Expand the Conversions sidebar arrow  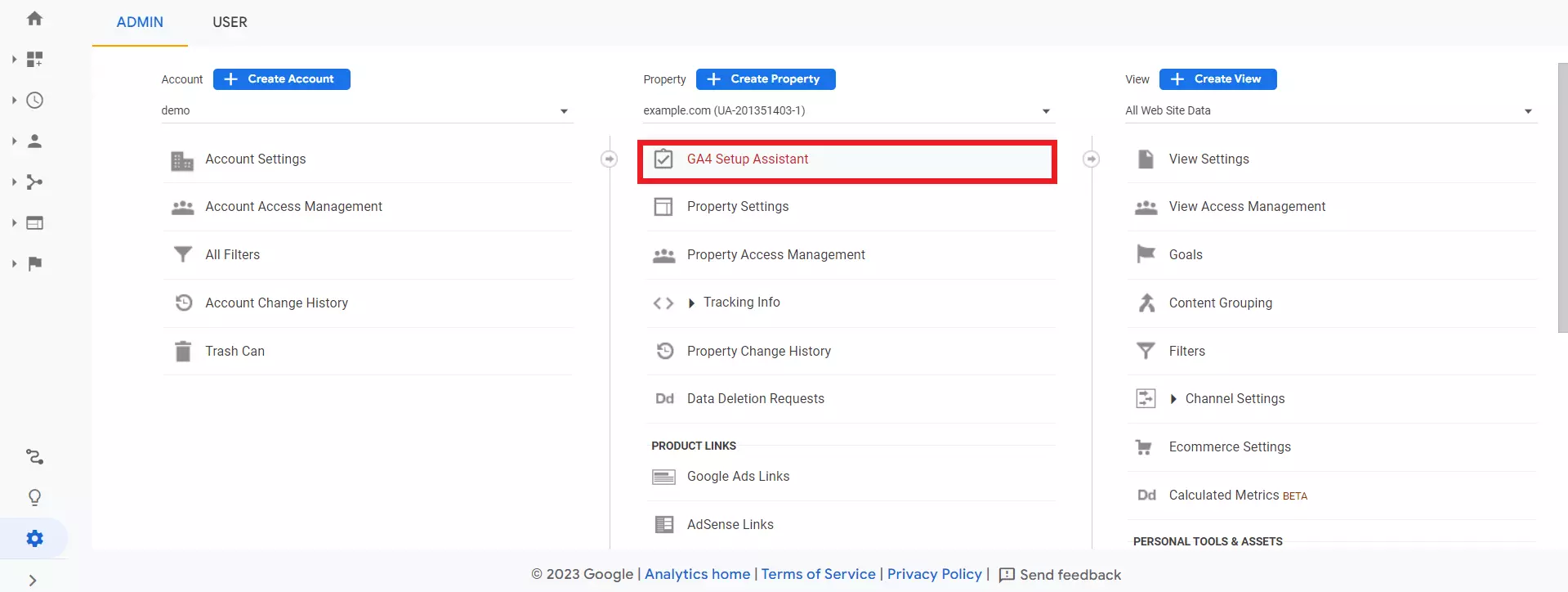click(14, 263)
